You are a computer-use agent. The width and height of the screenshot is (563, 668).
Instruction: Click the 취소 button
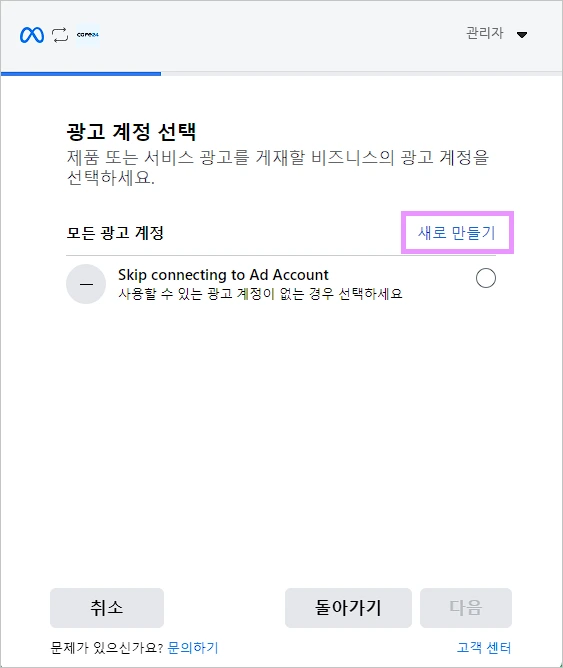[x=107, y=608]
